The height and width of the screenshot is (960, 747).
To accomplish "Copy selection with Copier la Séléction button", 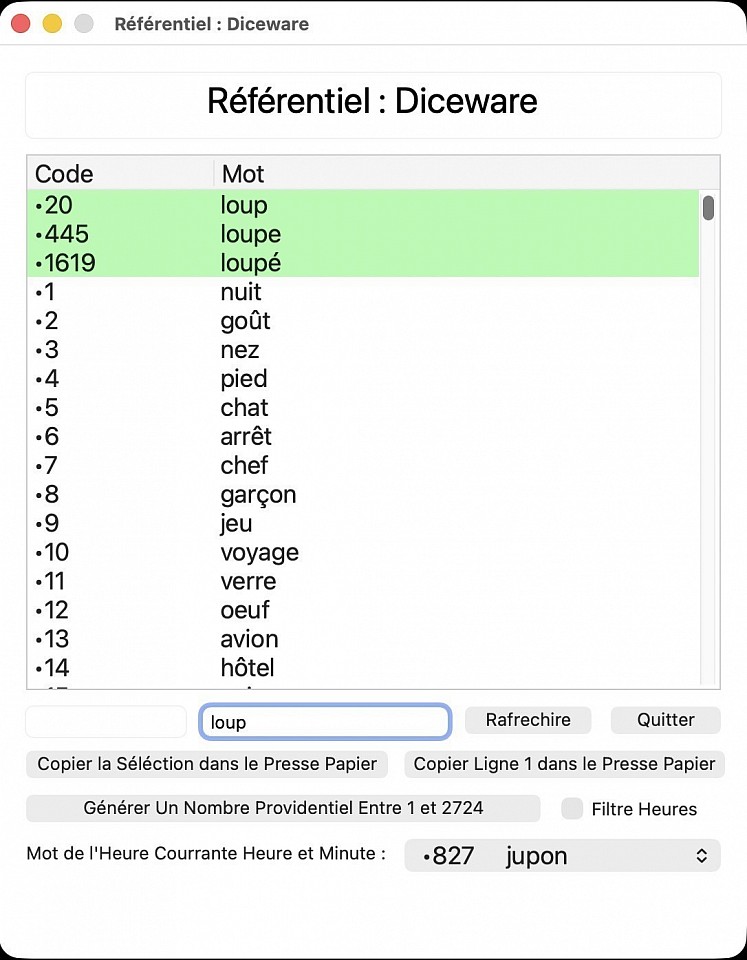I will click(x=207, y=764).
